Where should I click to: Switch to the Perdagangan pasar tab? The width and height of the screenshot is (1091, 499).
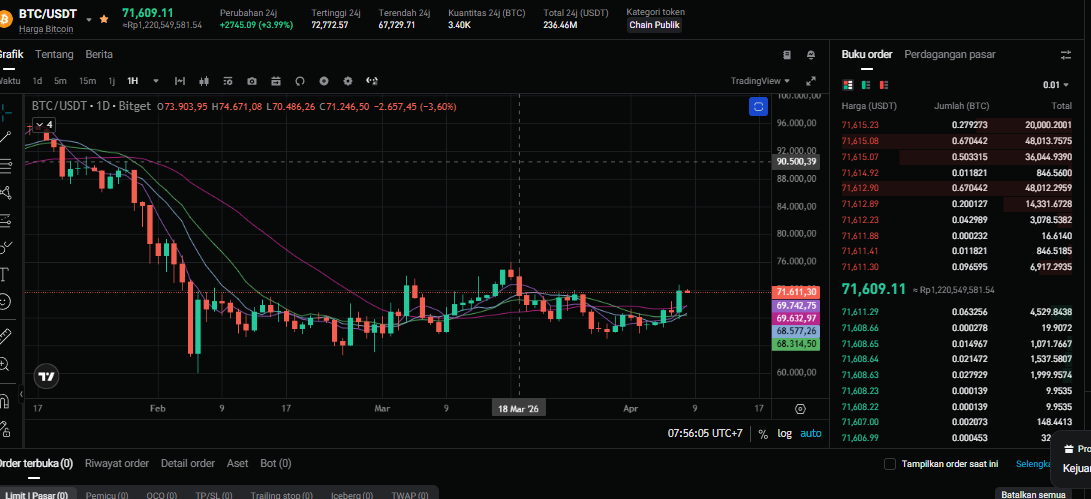coord(949,55)
